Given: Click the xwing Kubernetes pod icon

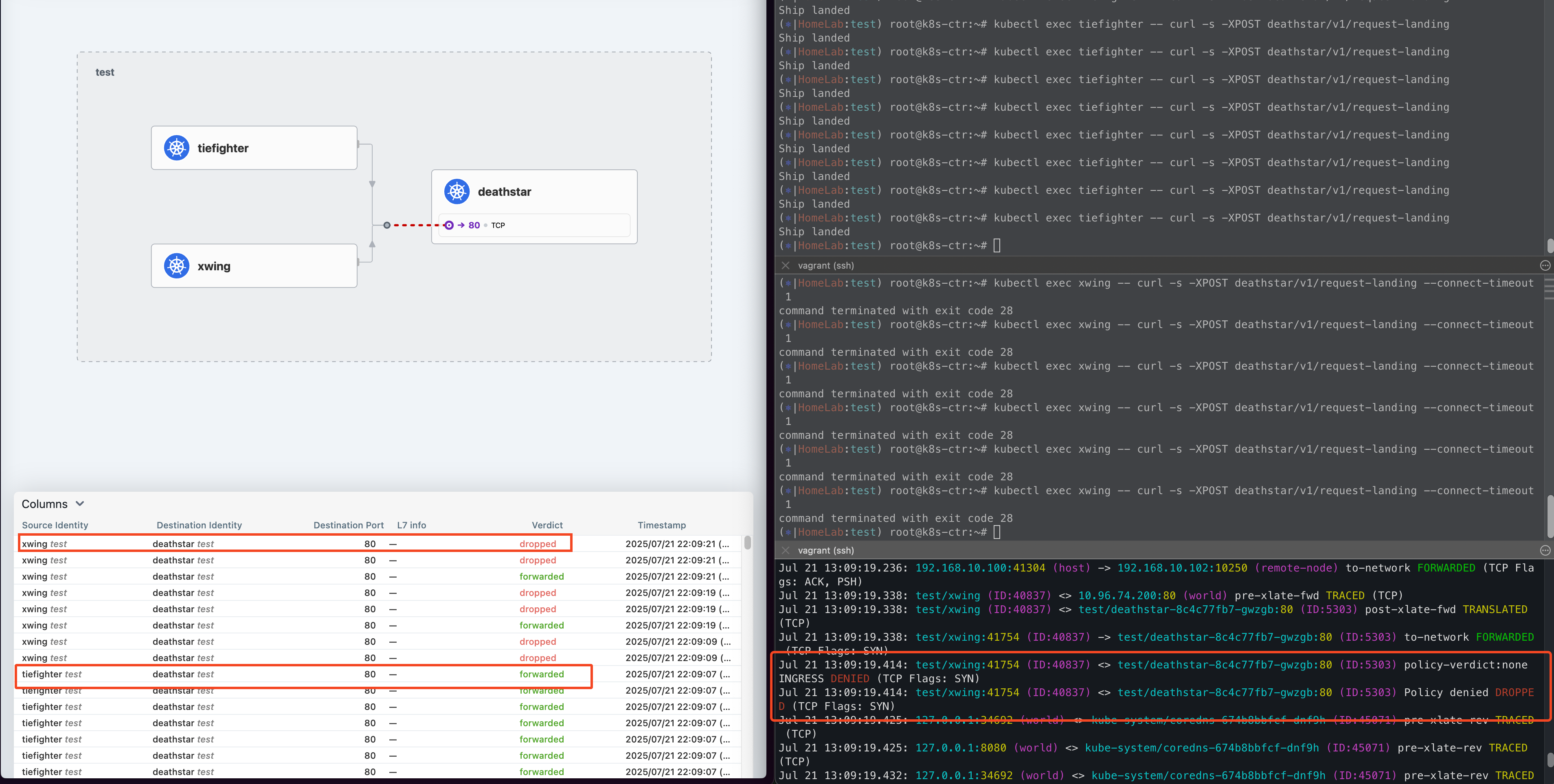Looking at the screenshot, I should click(x=177, y=266).
